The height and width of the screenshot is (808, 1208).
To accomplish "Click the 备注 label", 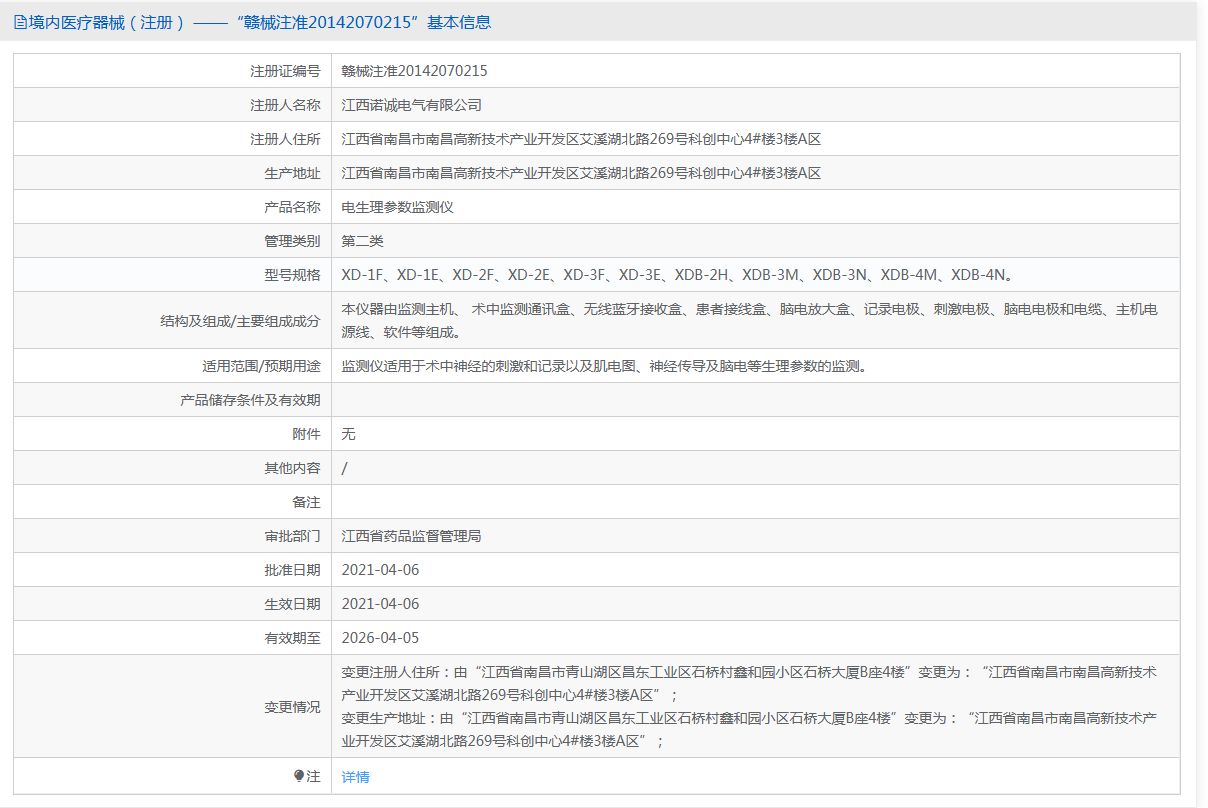I will 306,502.
